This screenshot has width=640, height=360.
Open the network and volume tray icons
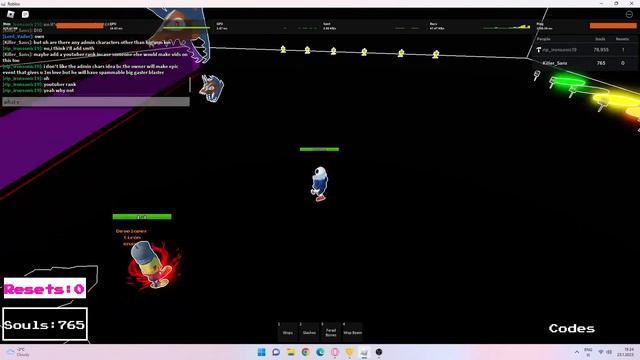pyautogui.click(x=605, y=352)
